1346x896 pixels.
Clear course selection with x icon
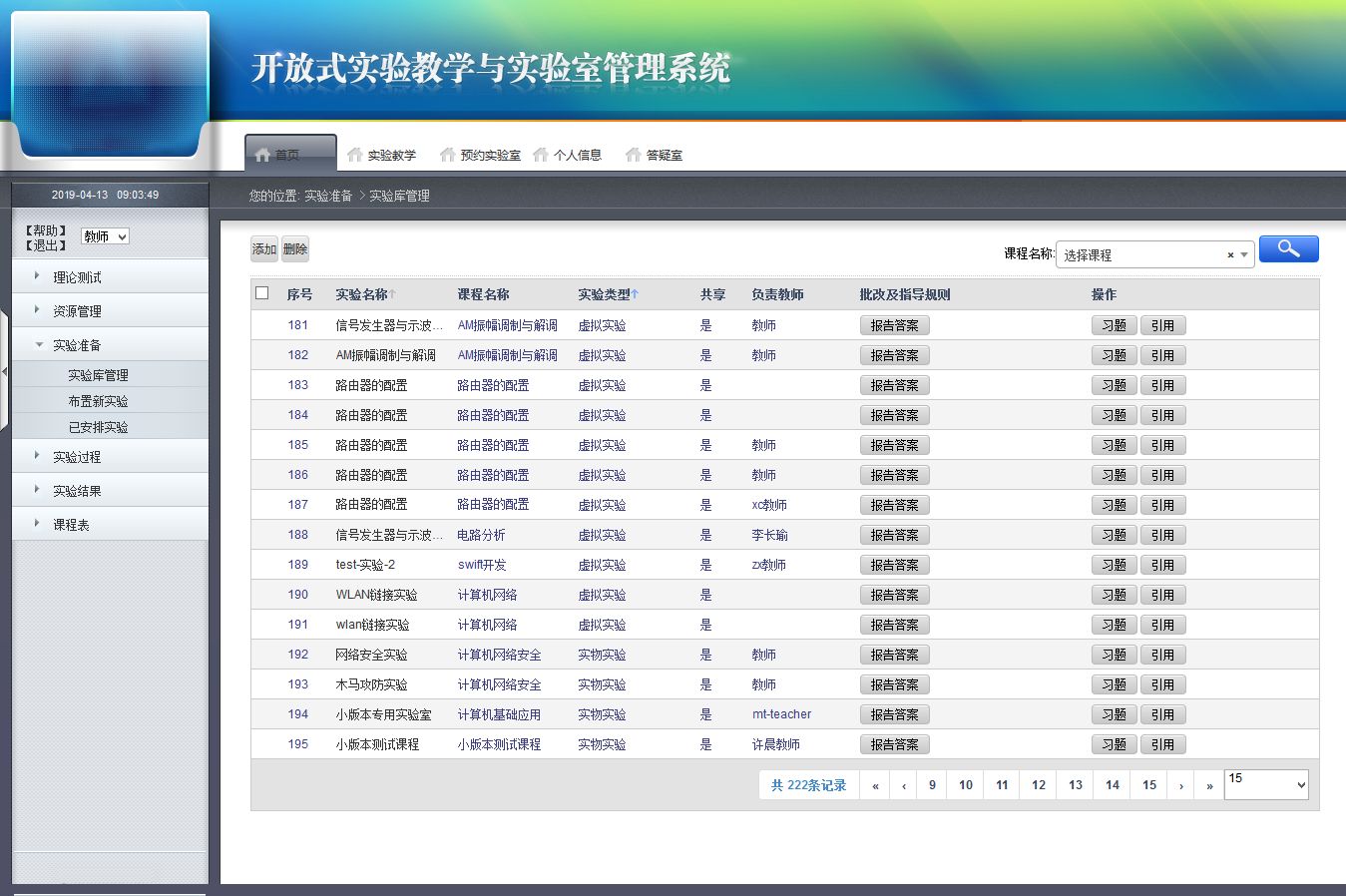pos(1230,255)
